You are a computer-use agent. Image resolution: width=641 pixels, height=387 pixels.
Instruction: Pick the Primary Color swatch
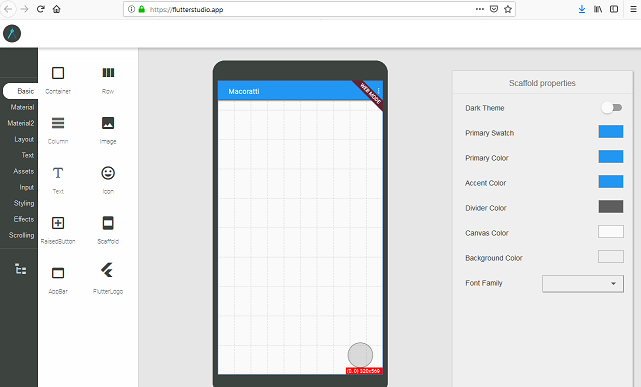(x=611, y=157)
